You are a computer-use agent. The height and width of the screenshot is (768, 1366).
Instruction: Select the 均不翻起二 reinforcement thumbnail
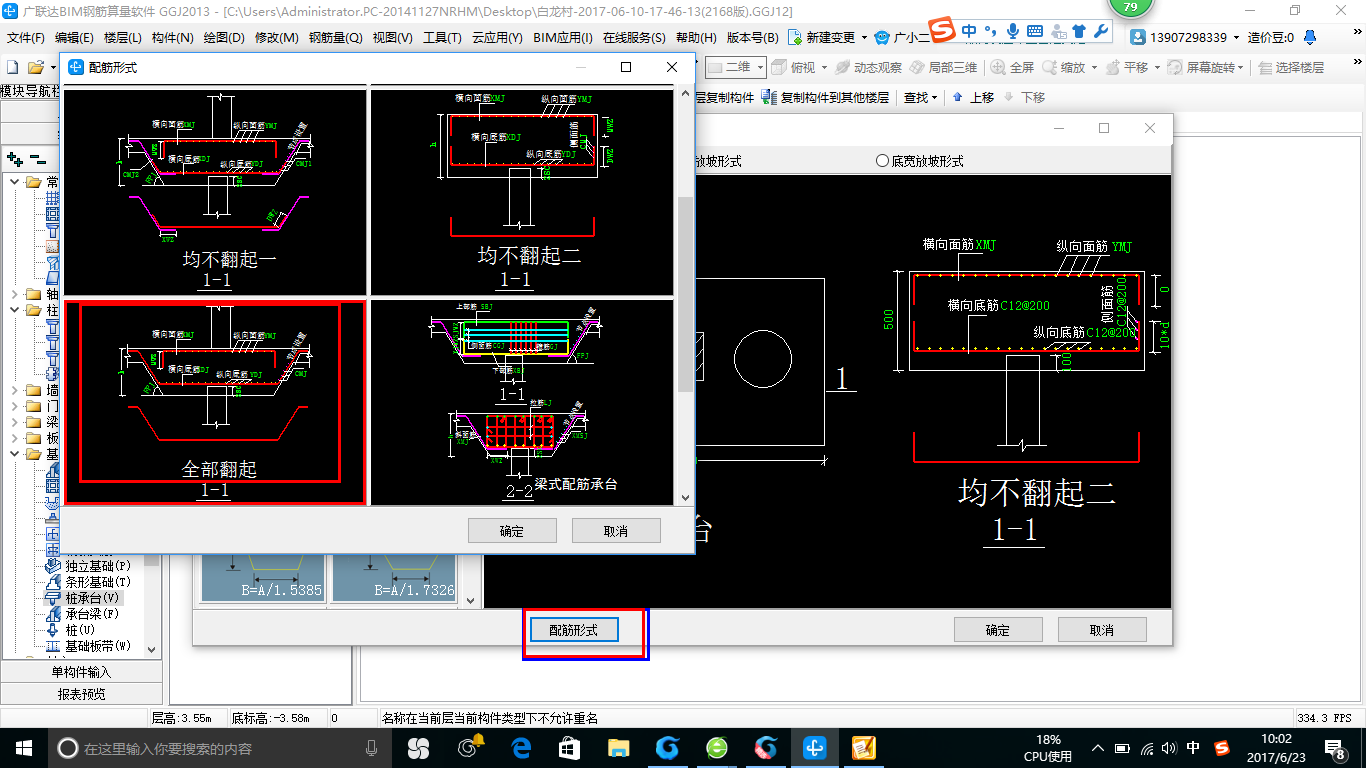pyautogui.click(x=523, y=192)
